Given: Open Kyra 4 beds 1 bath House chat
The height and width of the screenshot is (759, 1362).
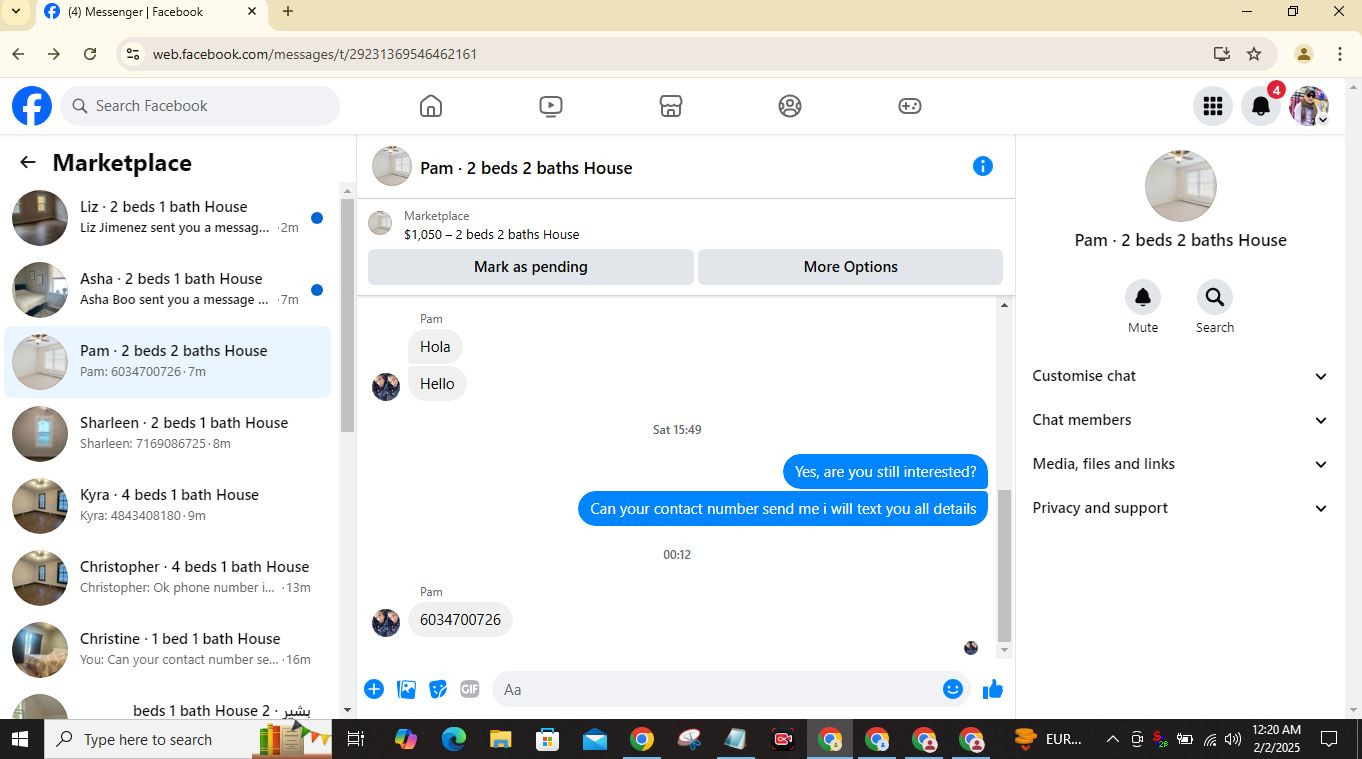Looking at the screenshot, I should (168, 506).
